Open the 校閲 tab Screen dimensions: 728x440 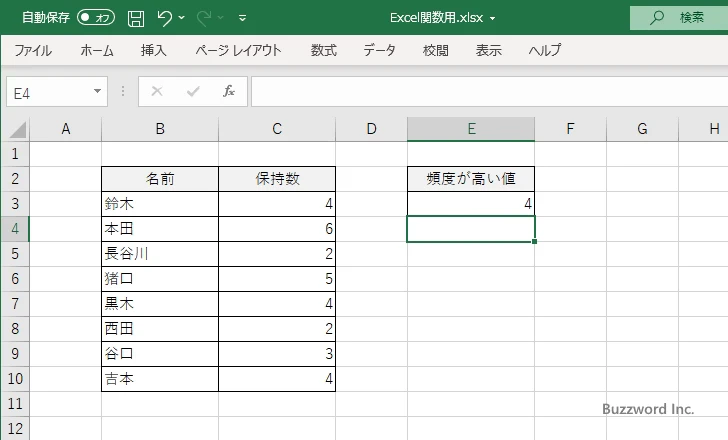pos(436,50)
